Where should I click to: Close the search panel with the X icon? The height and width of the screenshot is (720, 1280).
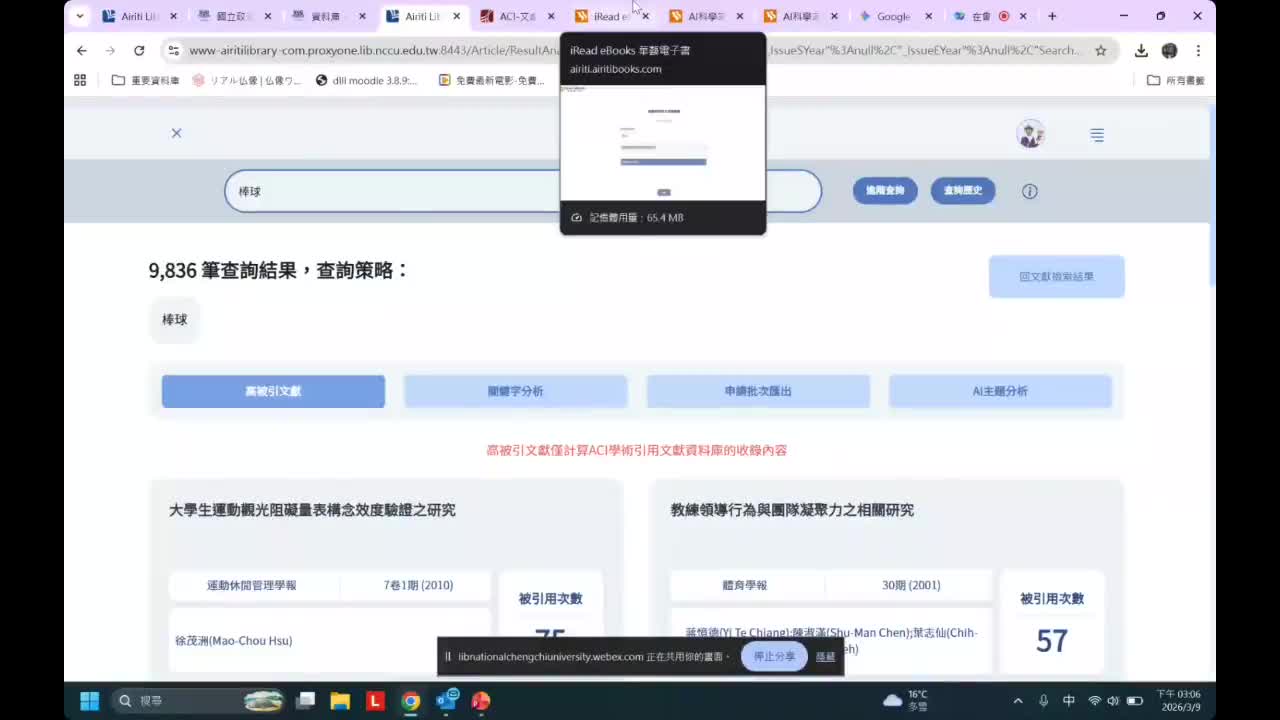pyautogui.click(x=176, y=132)
